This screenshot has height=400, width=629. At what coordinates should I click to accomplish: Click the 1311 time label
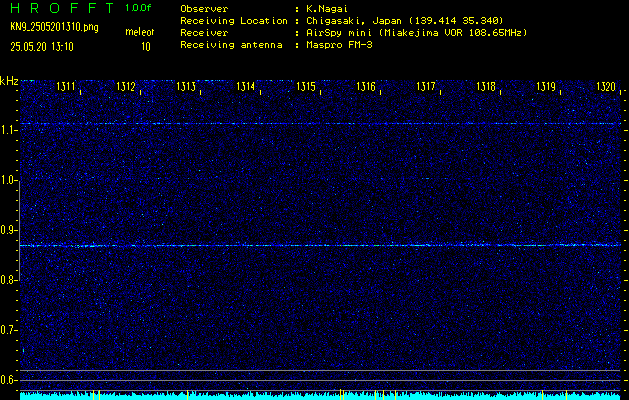66,86
